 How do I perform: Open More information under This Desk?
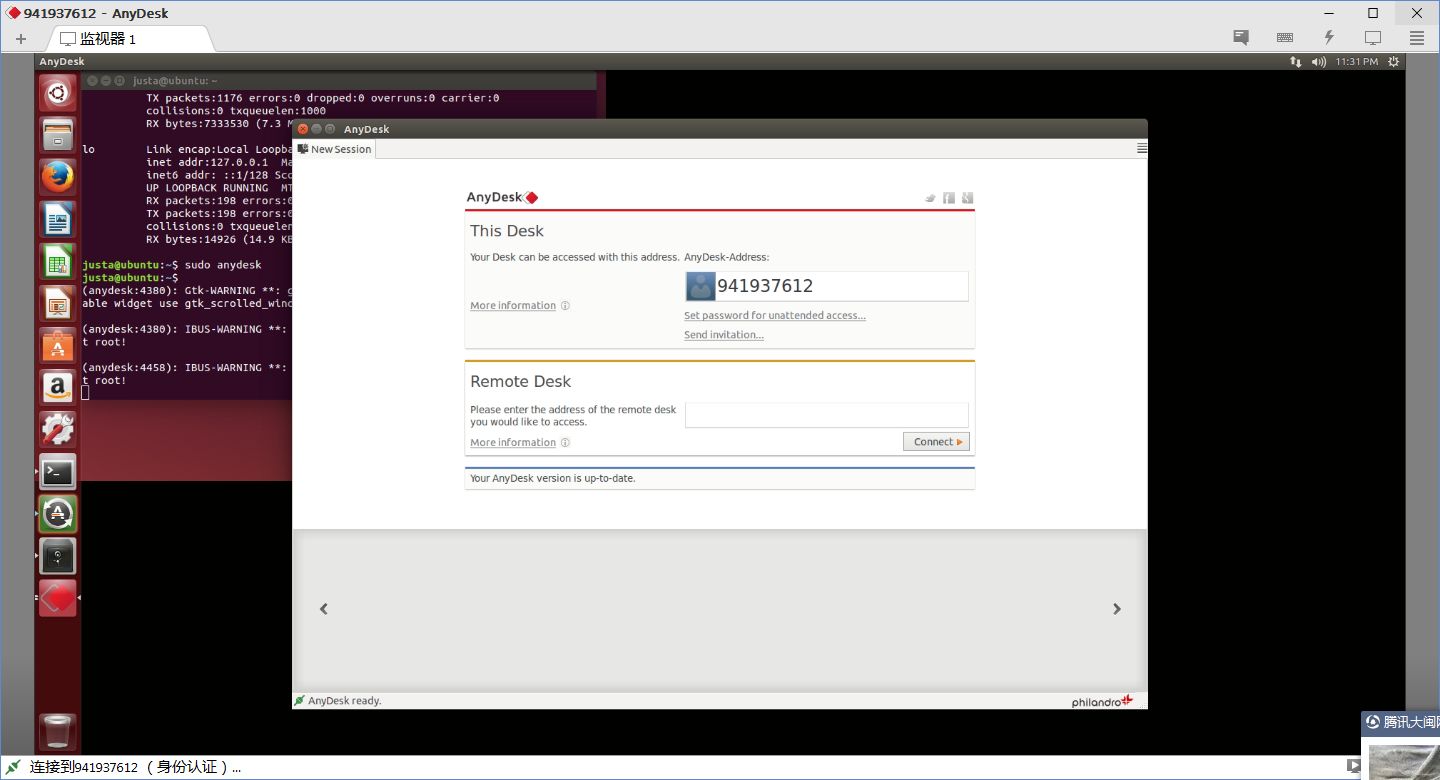[513, 306]
